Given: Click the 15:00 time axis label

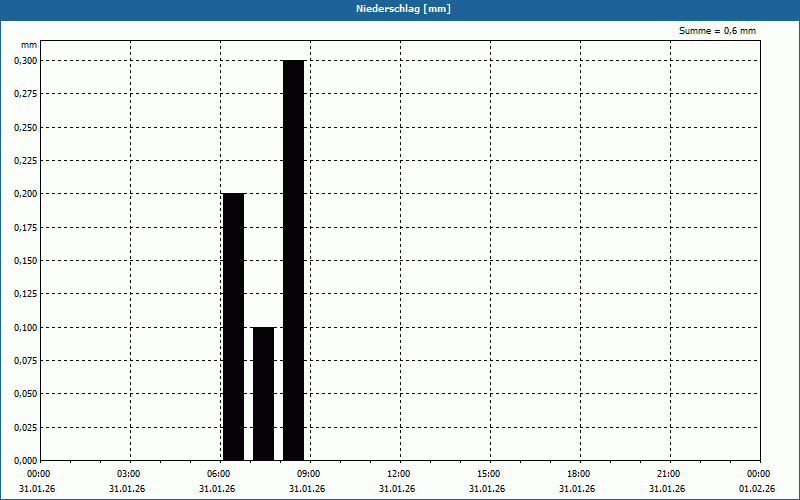Looking at the screenshot, I should click(x=489, y=474).
